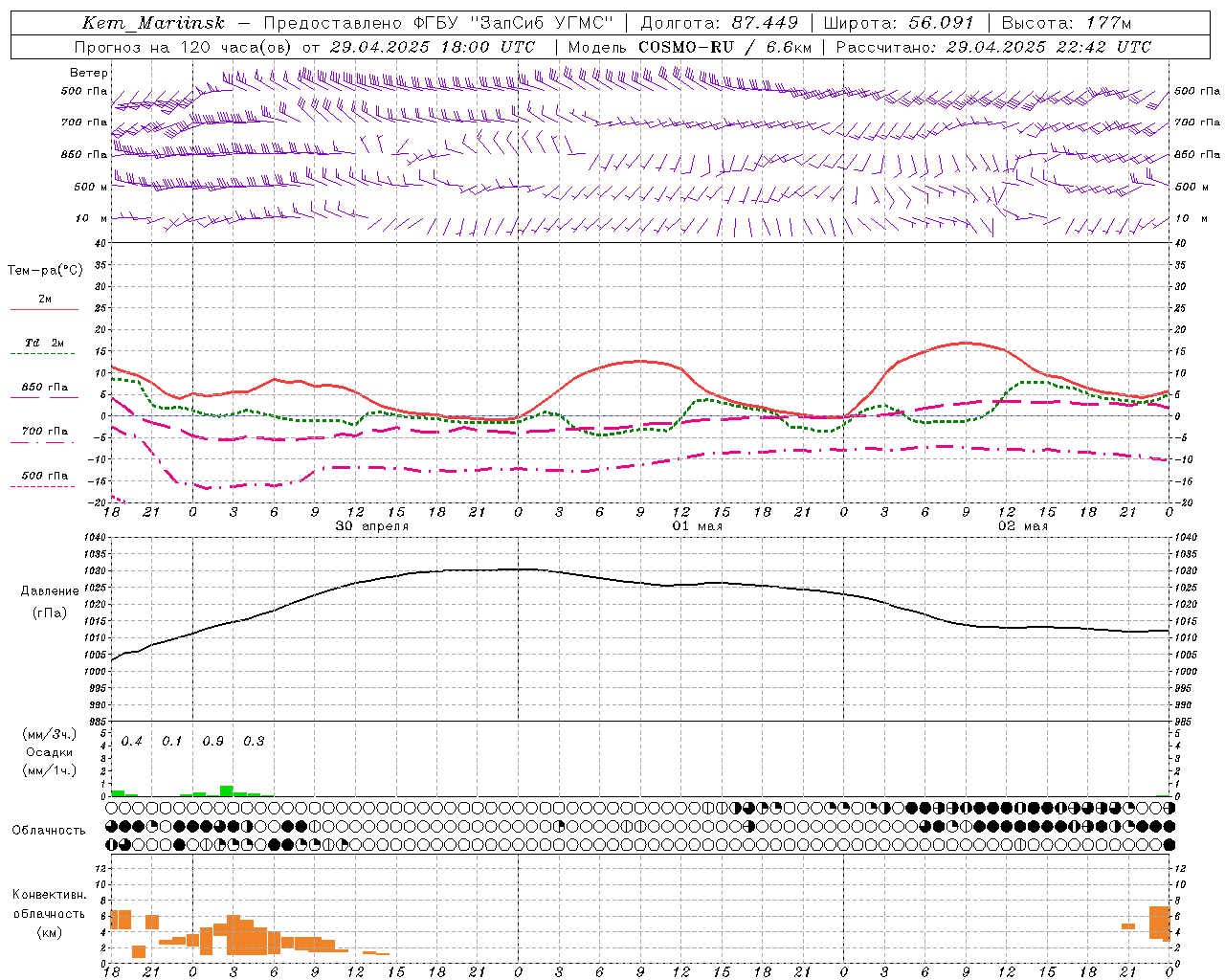1225x980 pixels.
Task: Click the 850 гПа temperature legend entry
Action: click(x=45, y=388)
